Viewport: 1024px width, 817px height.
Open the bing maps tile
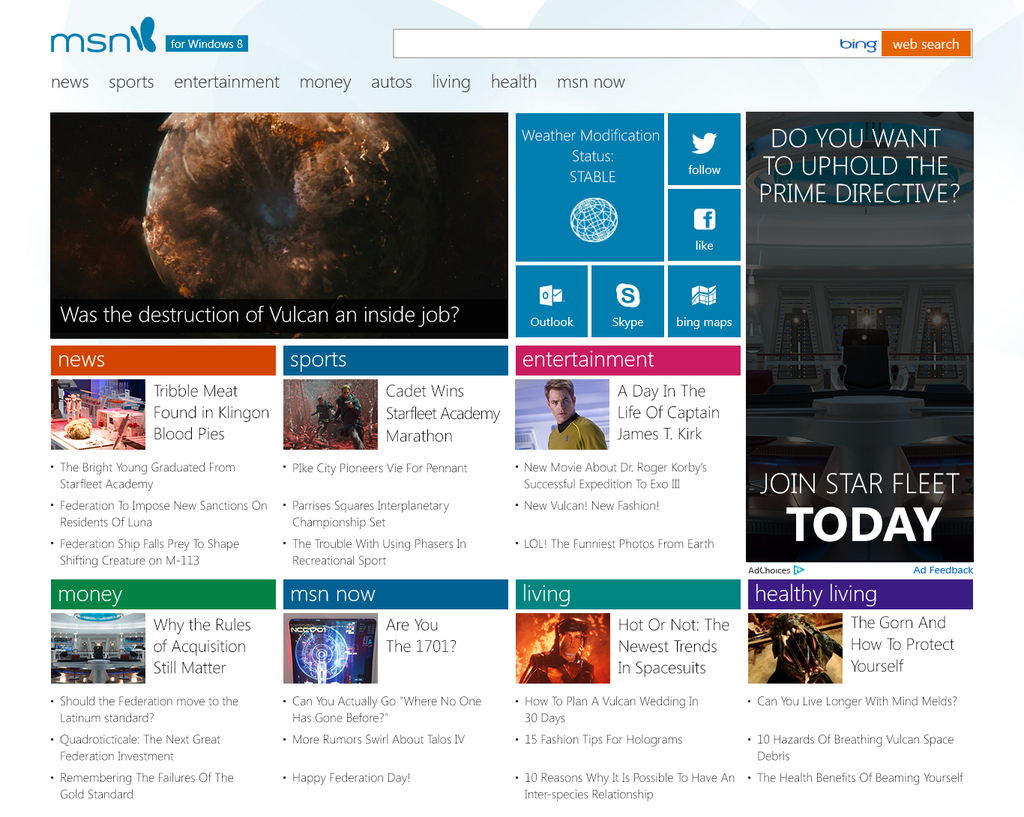704,301
